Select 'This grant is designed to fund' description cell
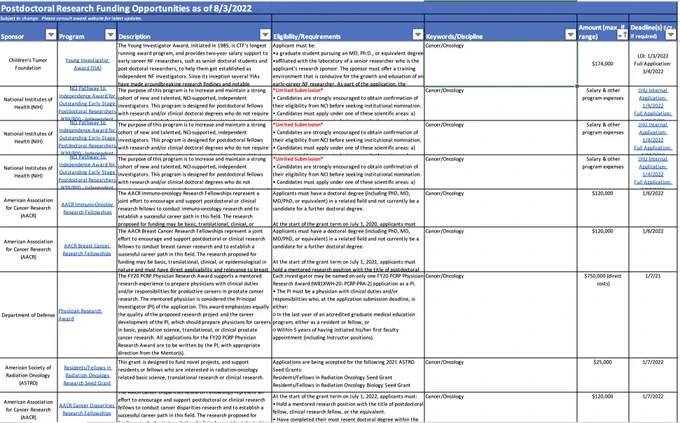The image size is (680, 423). click(x=194, y=375)
